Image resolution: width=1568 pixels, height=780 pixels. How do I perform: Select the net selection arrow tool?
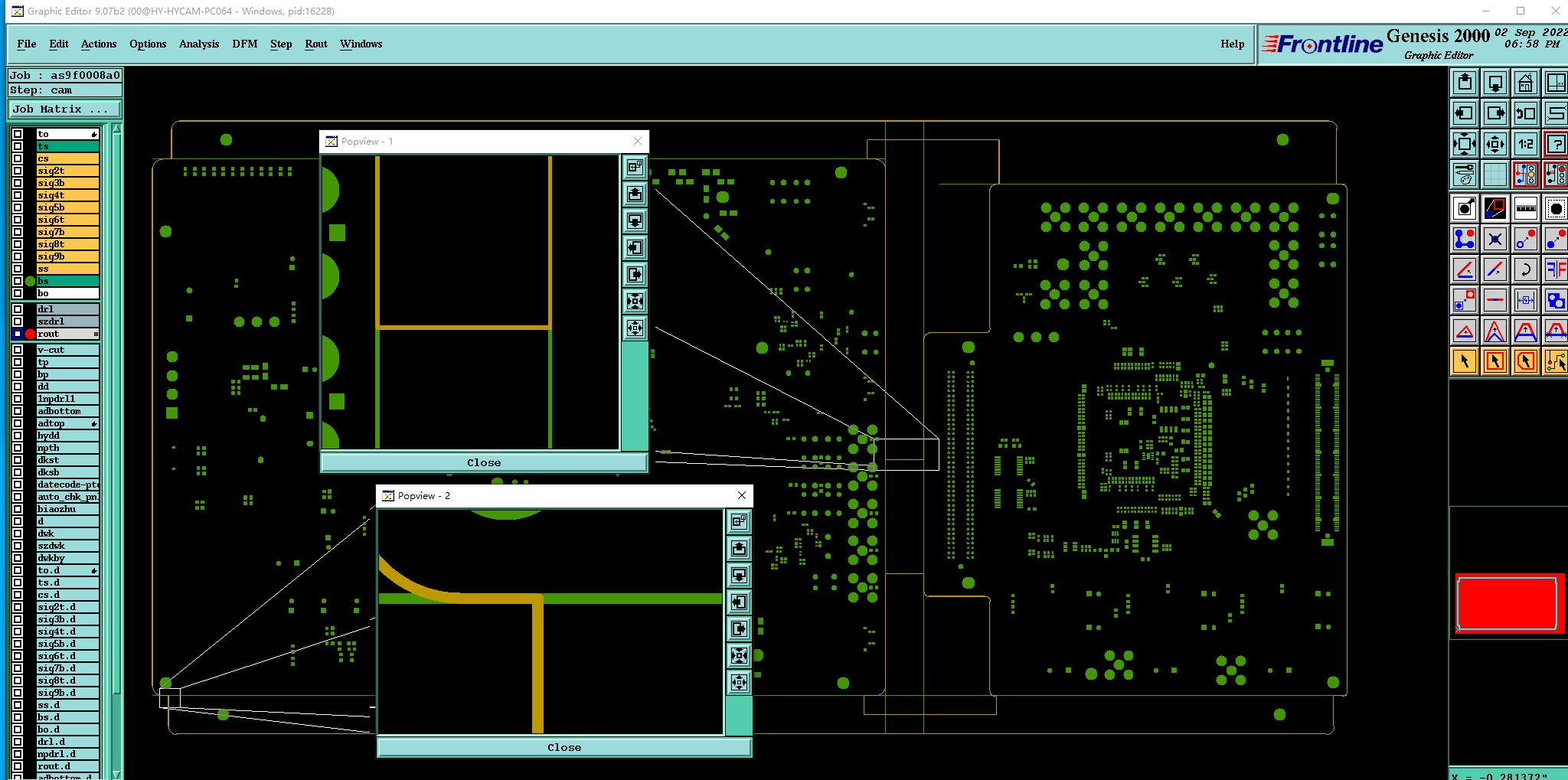pyautogui.click(x=1556, y=361)
